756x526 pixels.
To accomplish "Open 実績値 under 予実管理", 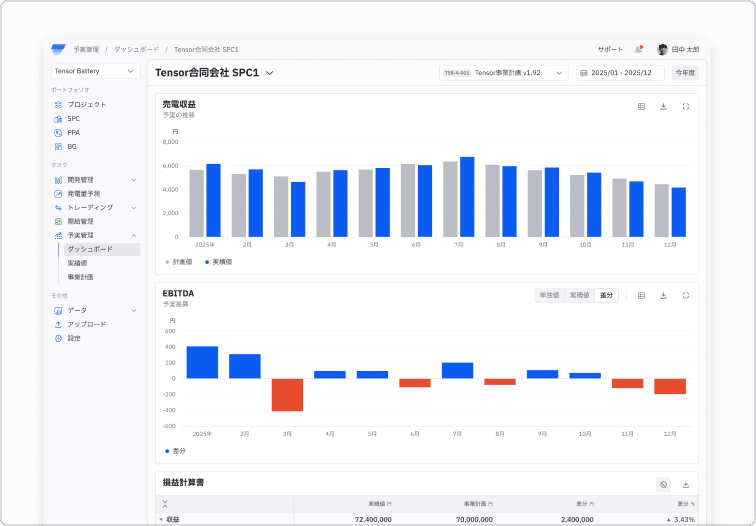I will (79, 263).
